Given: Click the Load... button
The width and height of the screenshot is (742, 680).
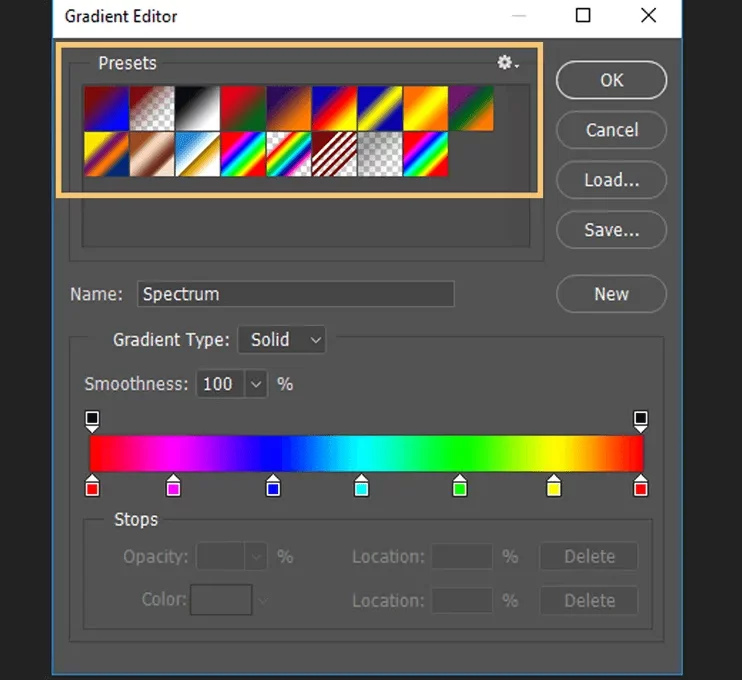Looking at the screenshot, I should pos(611,180).
